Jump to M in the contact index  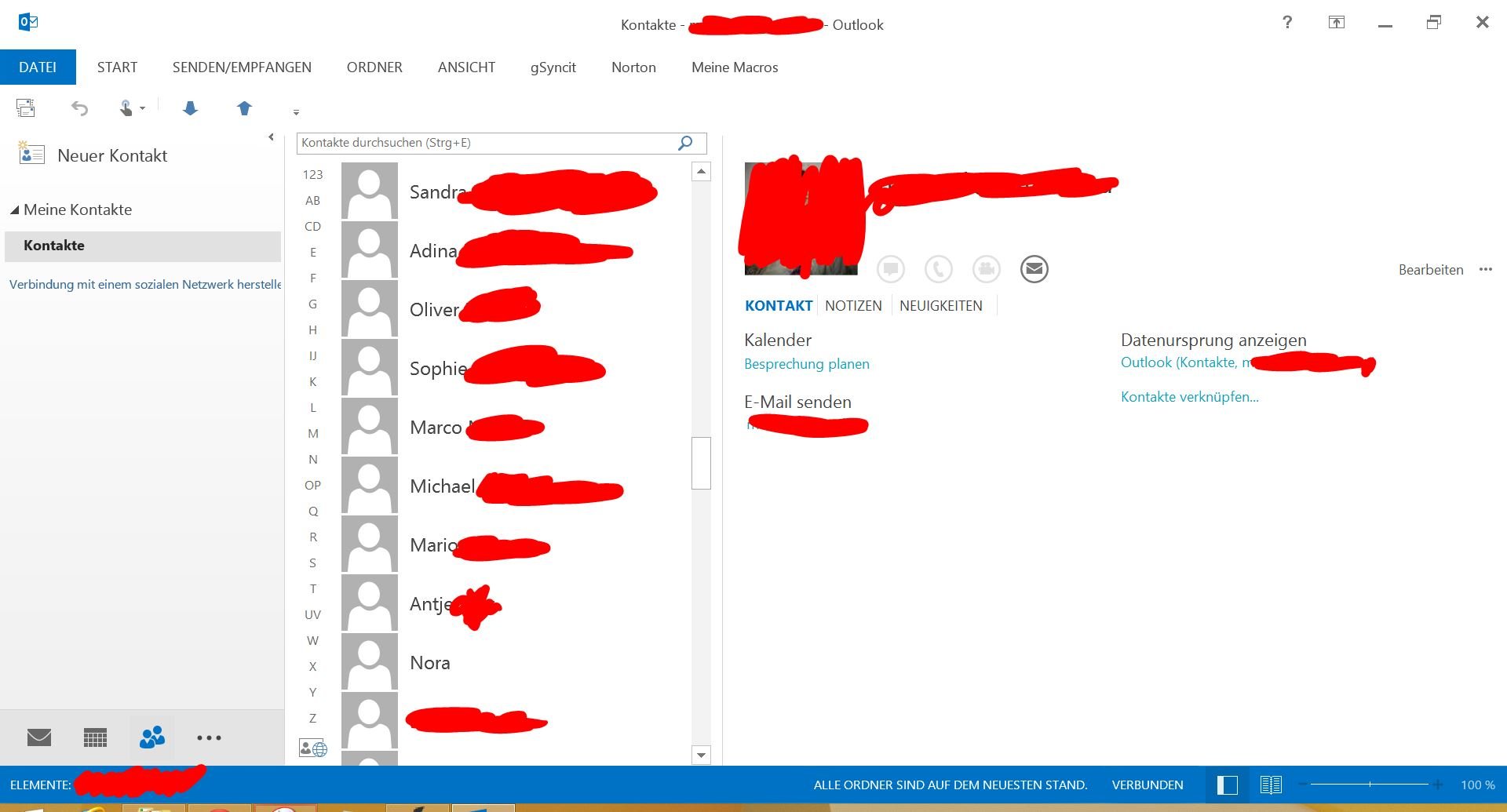click(312, 434)
